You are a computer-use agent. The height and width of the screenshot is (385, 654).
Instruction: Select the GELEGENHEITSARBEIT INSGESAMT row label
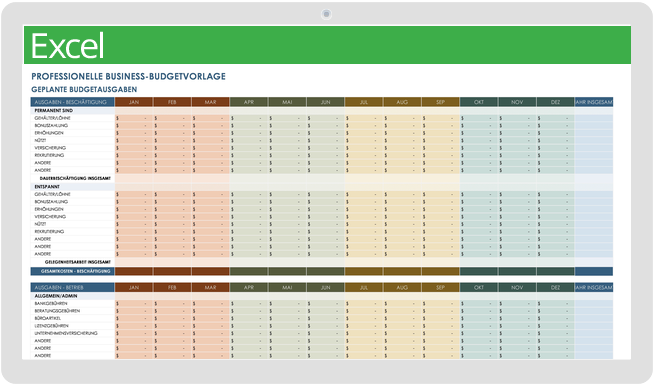point(78,262)
